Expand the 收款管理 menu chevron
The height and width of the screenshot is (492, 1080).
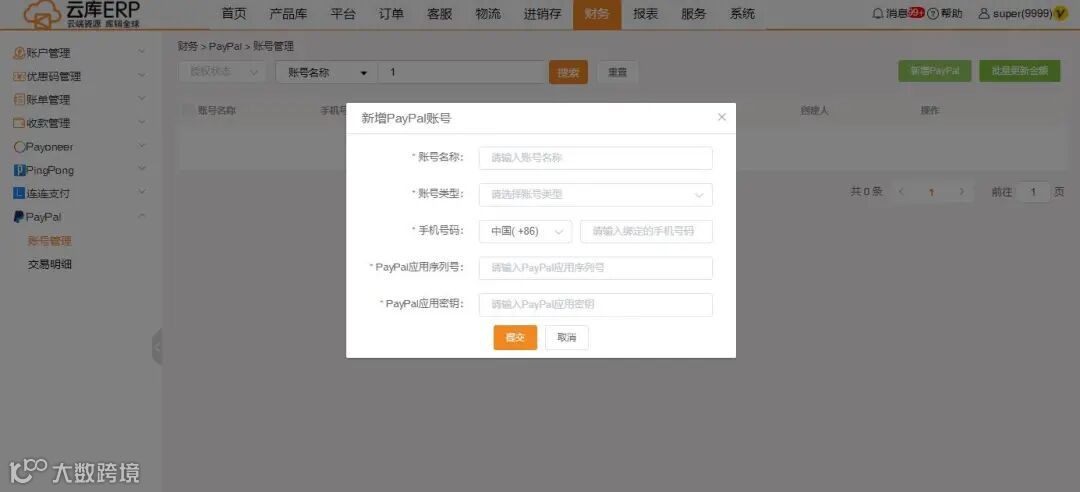click(141, 123)
